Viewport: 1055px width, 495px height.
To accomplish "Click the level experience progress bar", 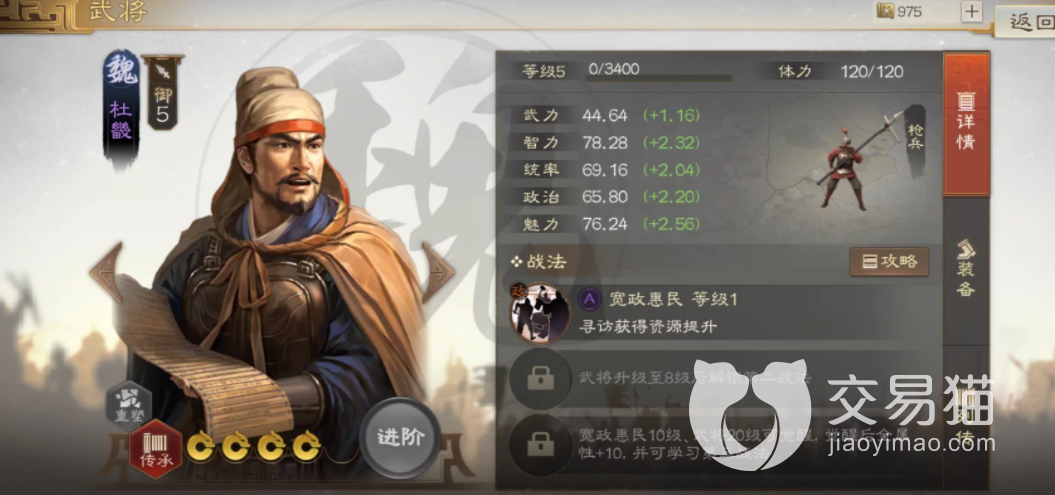I will [659, 79].
